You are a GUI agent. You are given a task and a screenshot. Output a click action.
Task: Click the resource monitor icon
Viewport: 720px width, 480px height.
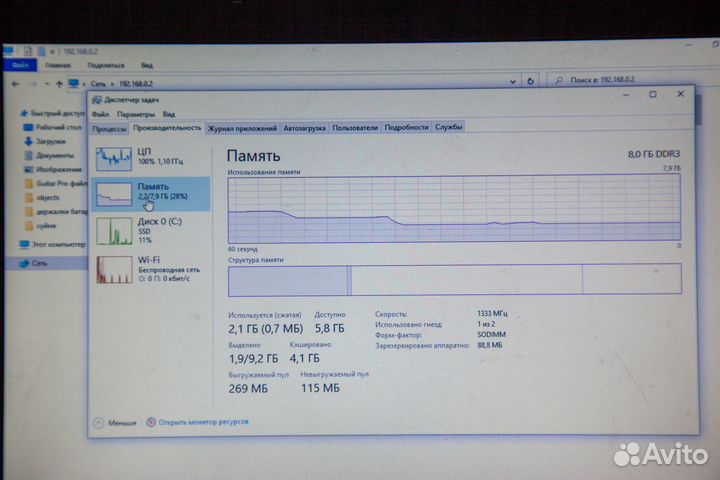coord(151,422)
